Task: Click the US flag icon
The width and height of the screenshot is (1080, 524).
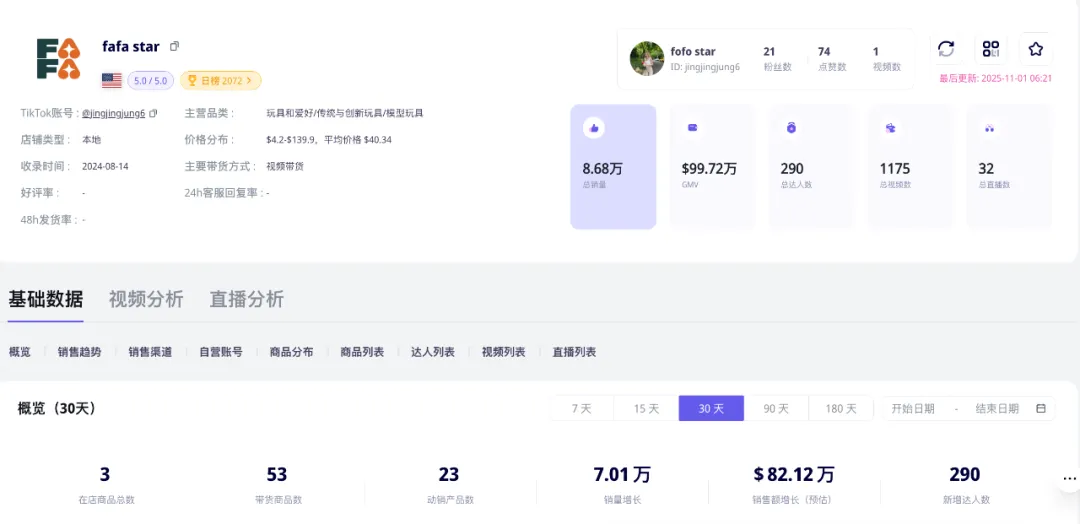Action: coord(112,81)
